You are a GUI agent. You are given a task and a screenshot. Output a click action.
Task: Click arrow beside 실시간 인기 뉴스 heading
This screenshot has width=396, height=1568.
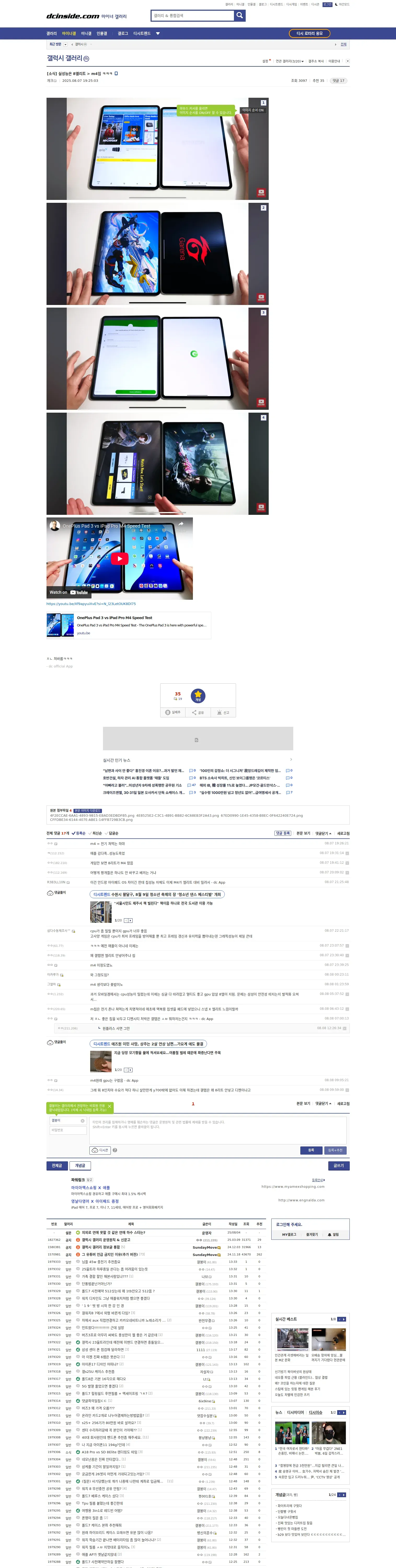(x=291, y=760)
